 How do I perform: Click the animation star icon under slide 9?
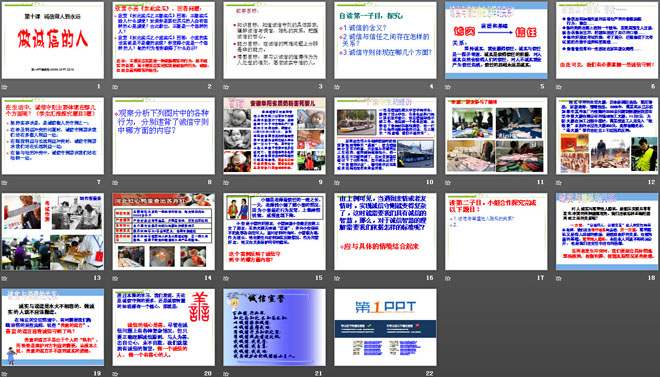pos(226,183)
